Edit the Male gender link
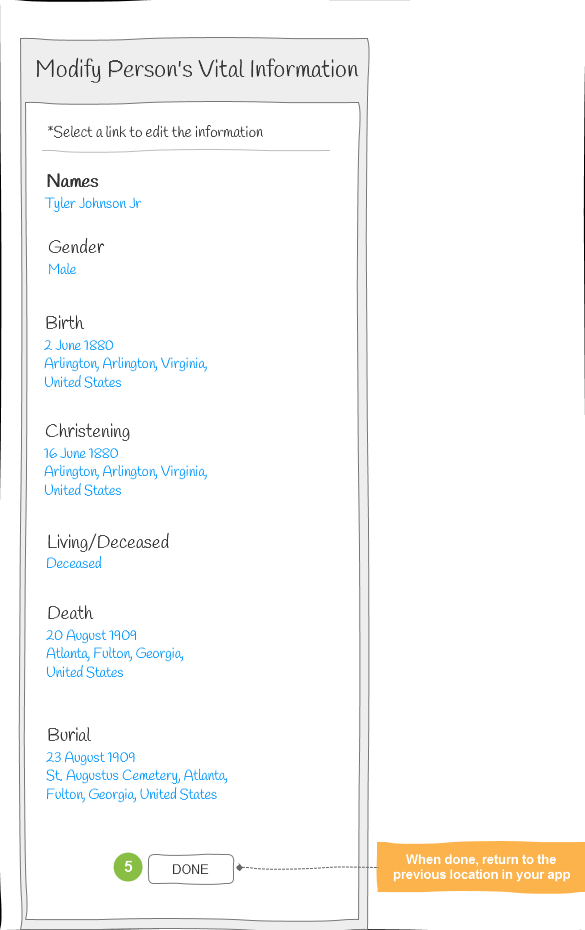The image size is (585, 930). click(62, 269)
